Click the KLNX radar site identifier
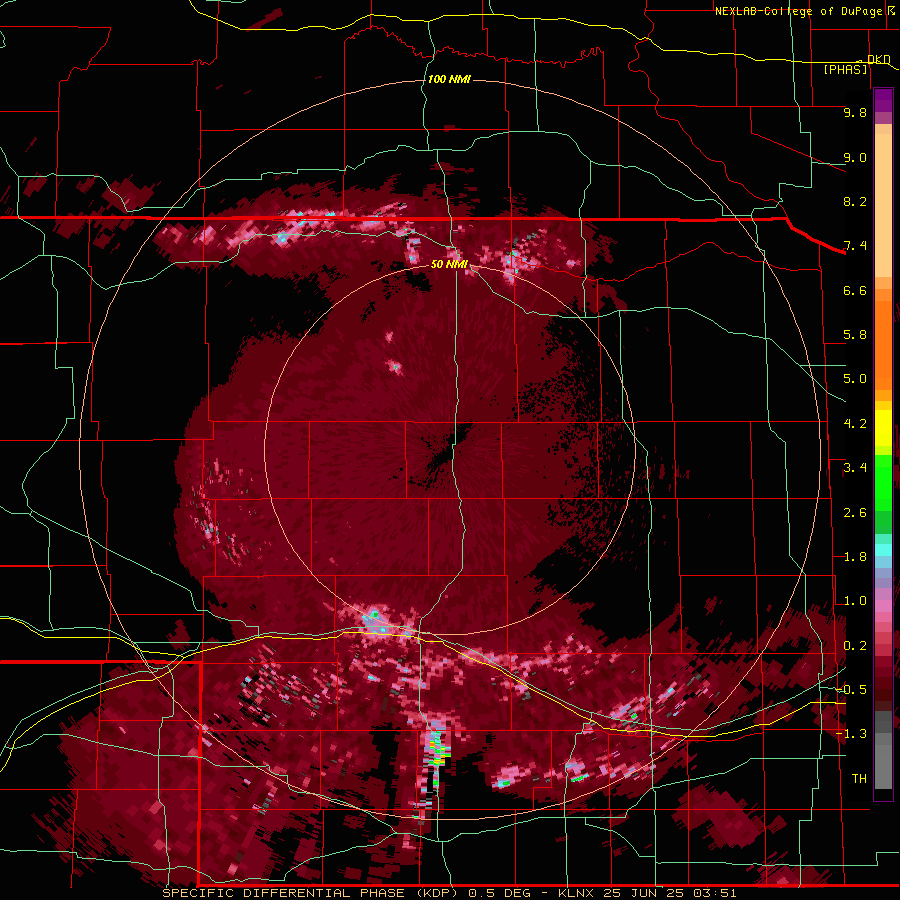This screenshot has width=900, height=900. (x=577, y=893)
